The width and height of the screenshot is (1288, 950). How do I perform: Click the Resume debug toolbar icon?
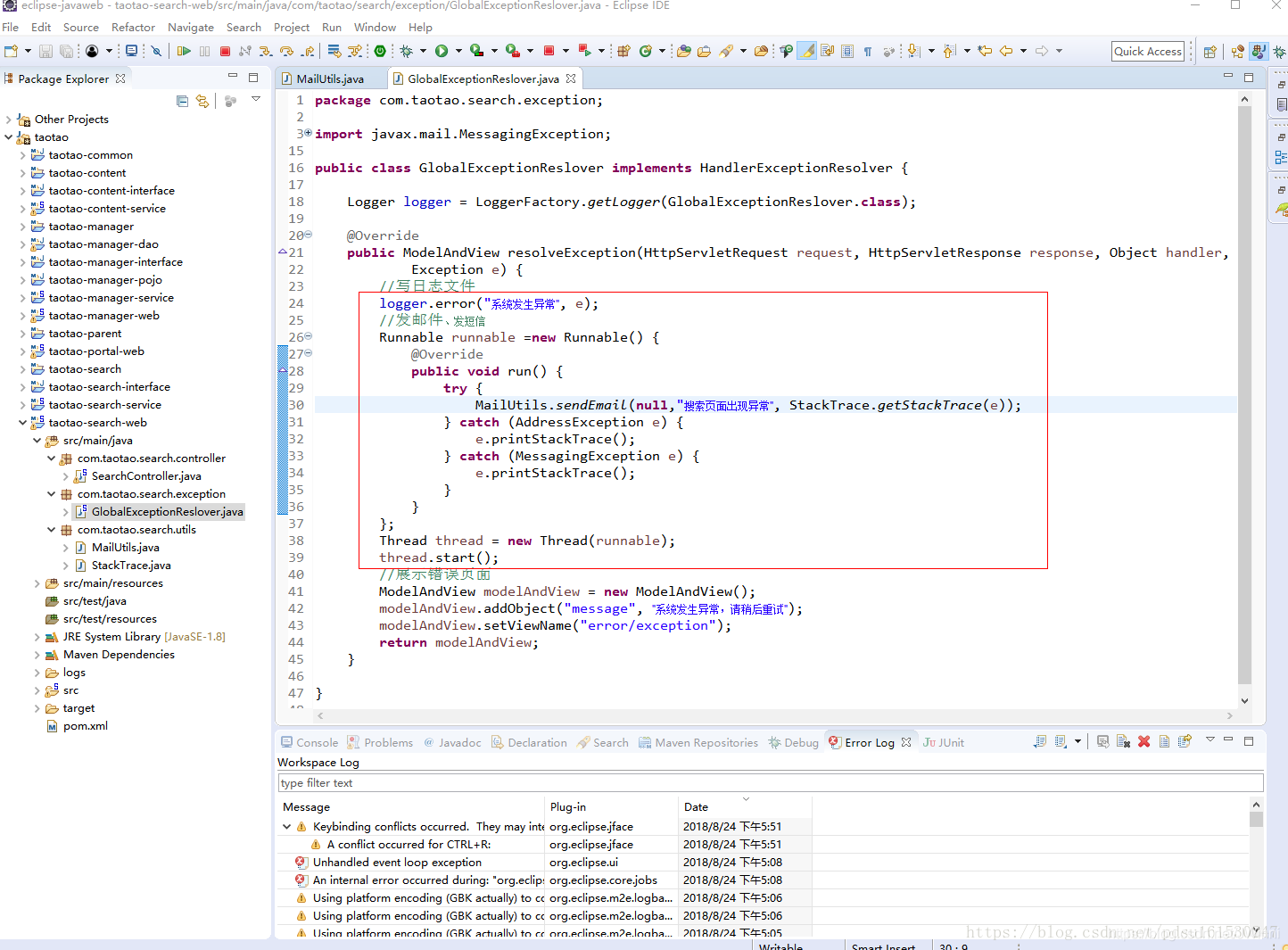pos(184,51)
